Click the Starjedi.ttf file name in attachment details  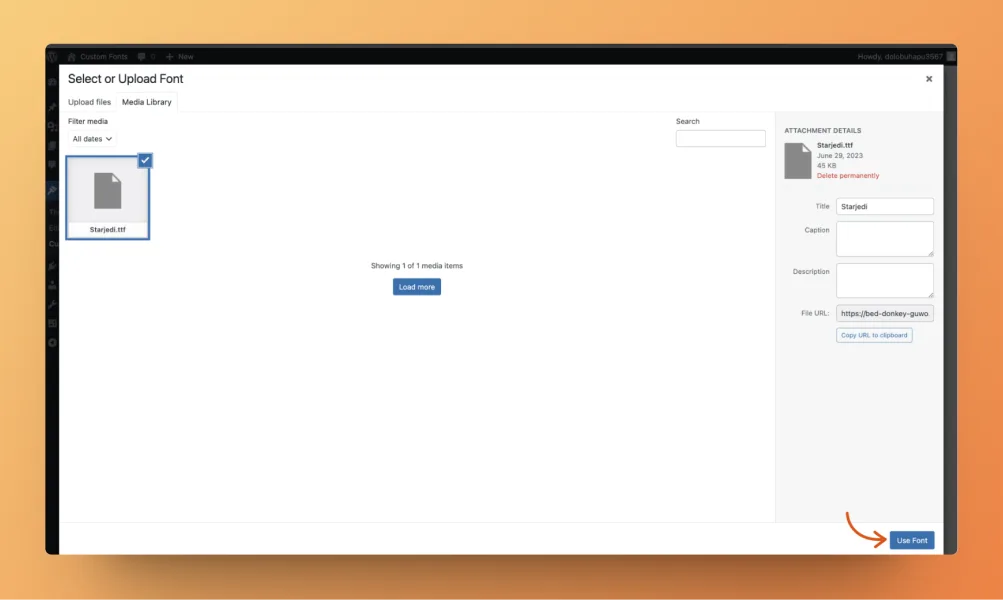coord(834,145)
